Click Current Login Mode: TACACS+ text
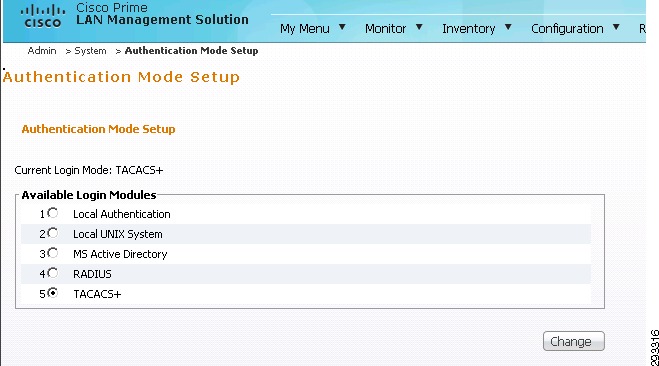This screenshot has height=366, width=659. coord(89,170)
